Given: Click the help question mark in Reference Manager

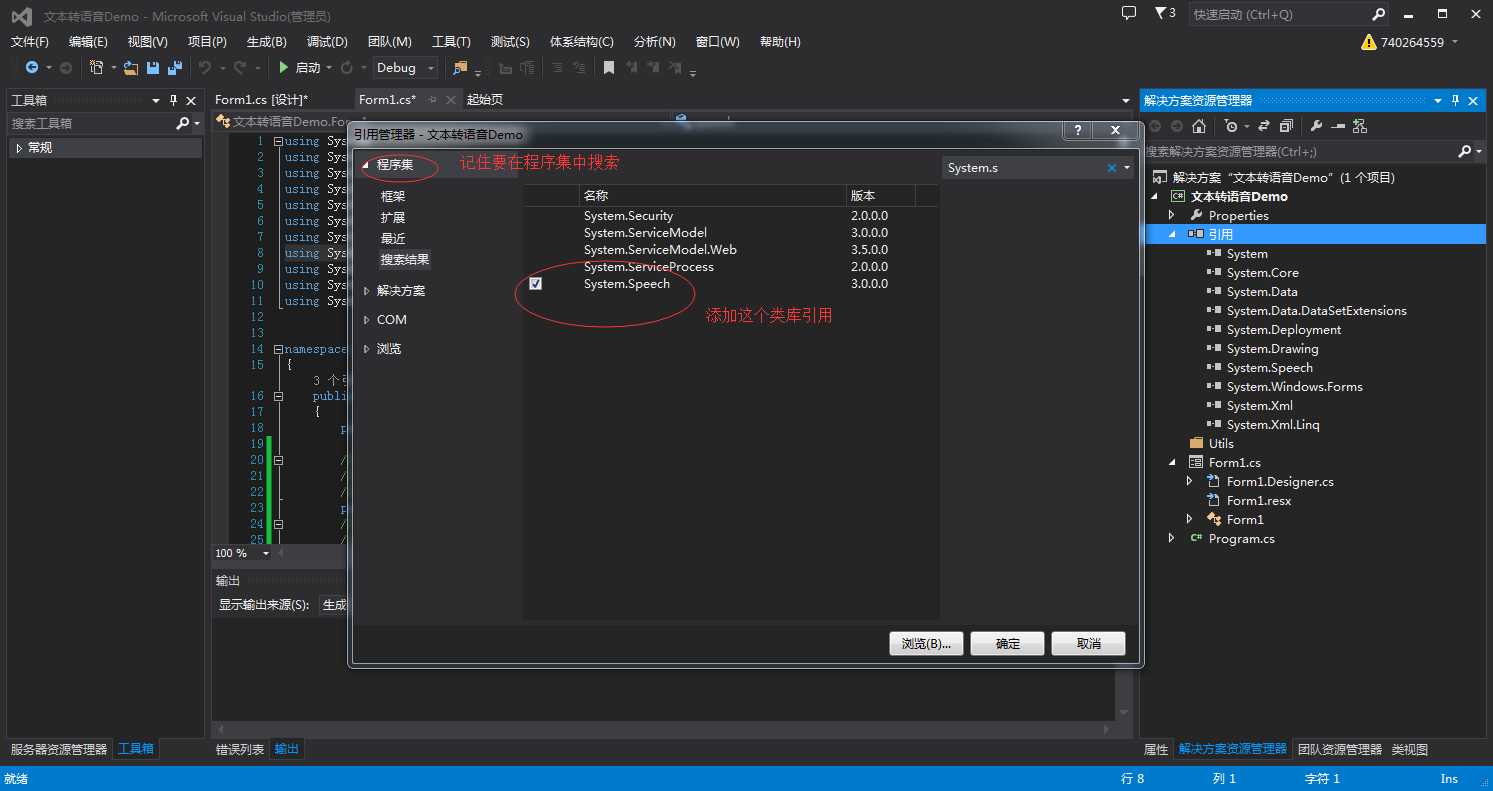Looking at the screenshot, I should click(1077, 131).
